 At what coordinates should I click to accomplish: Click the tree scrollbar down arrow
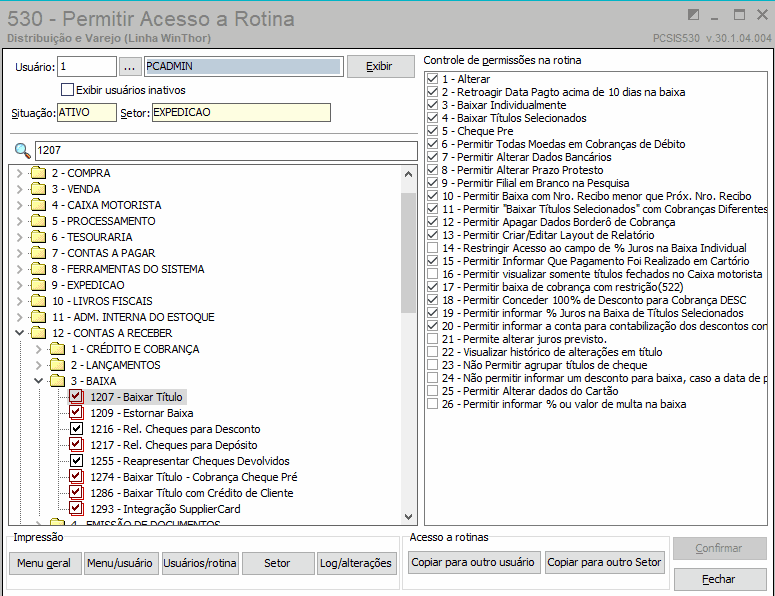click(408, 517)
